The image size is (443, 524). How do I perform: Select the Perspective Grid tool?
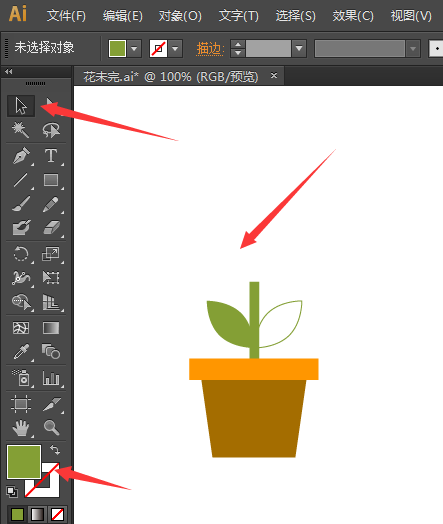pyautogui.click(x=51, y=302)
